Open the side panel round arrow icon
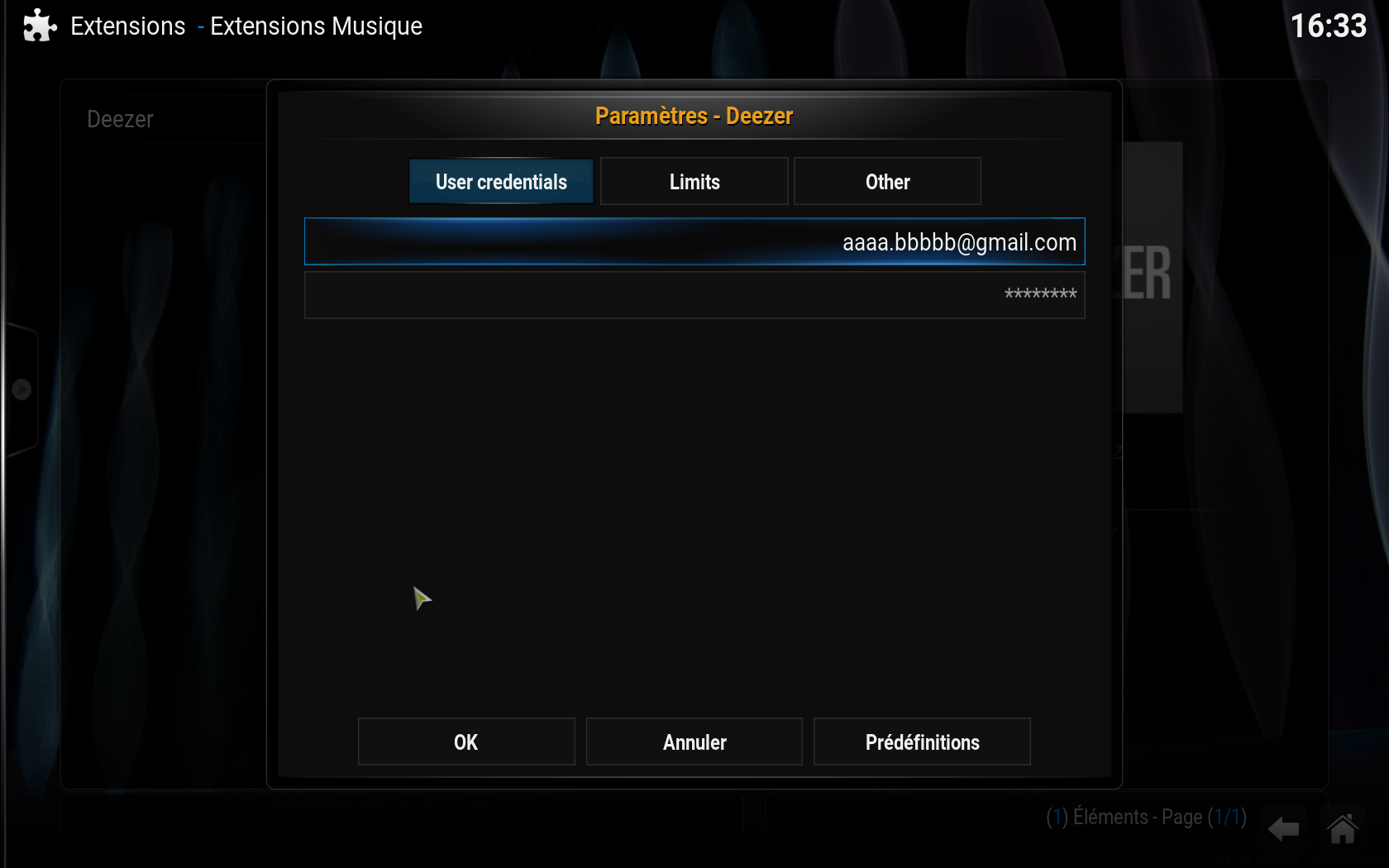The width and height of the screenshot is (1389, 868). pyautogui.click(x=21, y=389)
